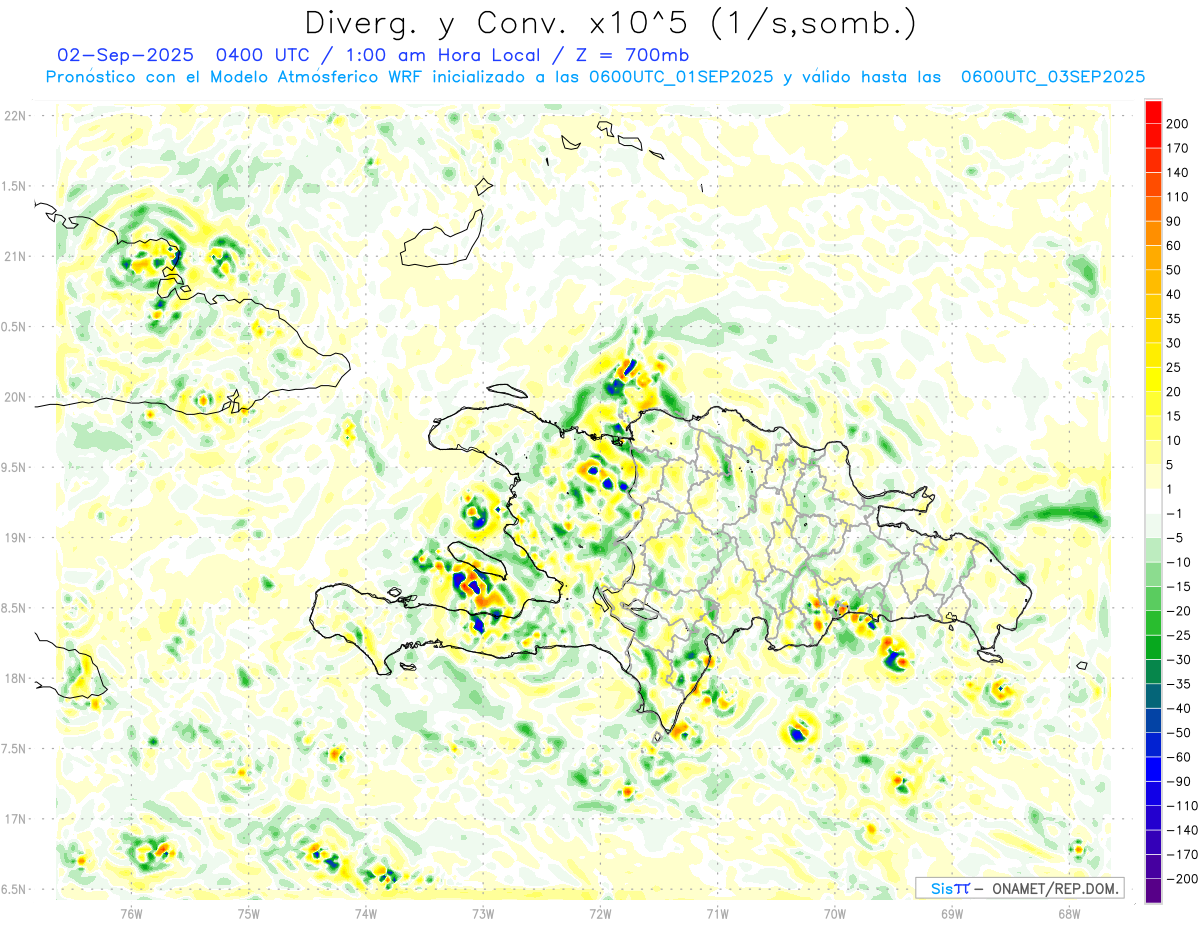
Task: Click the positive '110' colorbar value
Action: point(1178,197)
